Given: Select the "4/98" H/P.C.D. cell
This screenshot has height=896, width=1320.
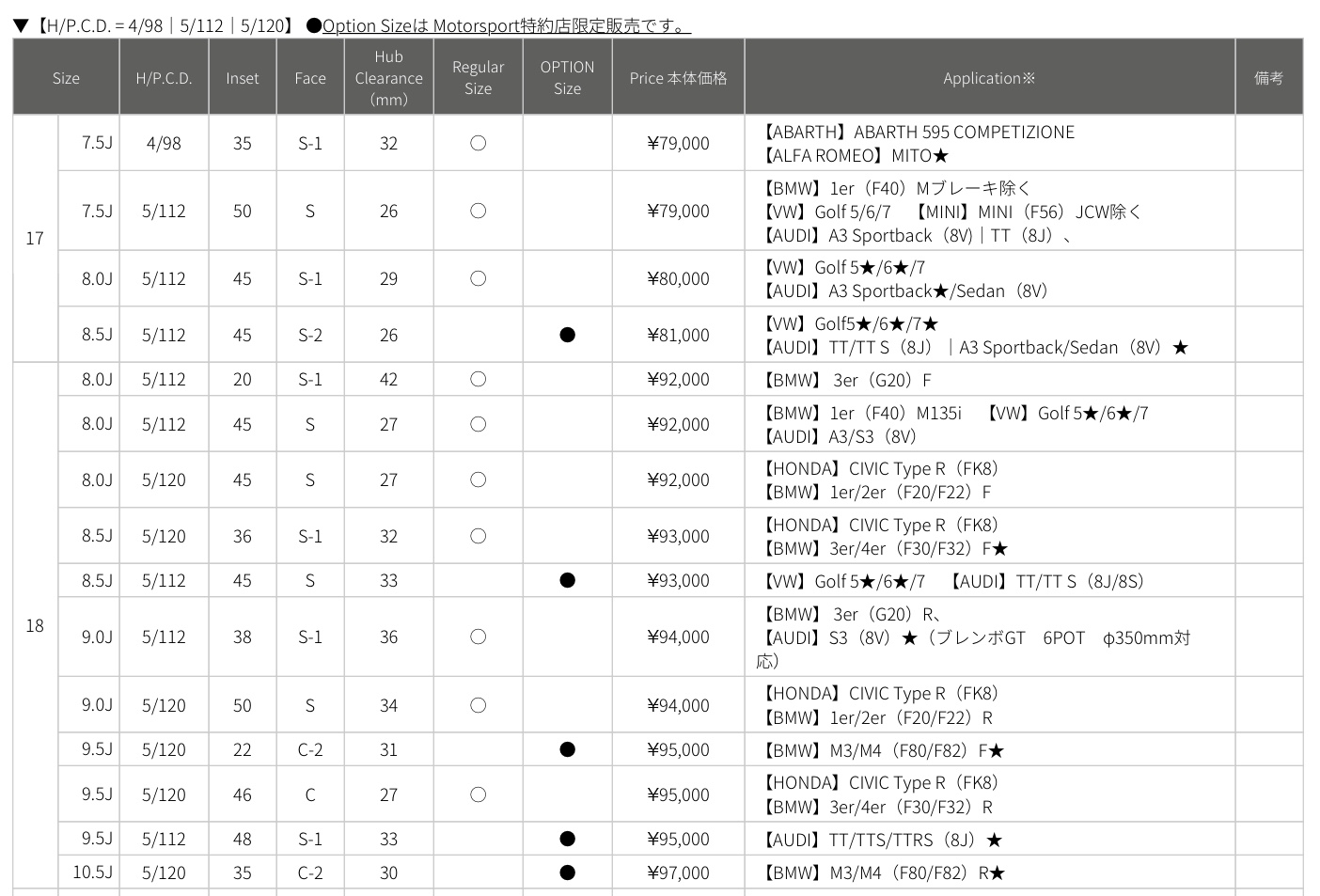Looking at the screenshot, I should pyautogui.click(x=164, y=143).
